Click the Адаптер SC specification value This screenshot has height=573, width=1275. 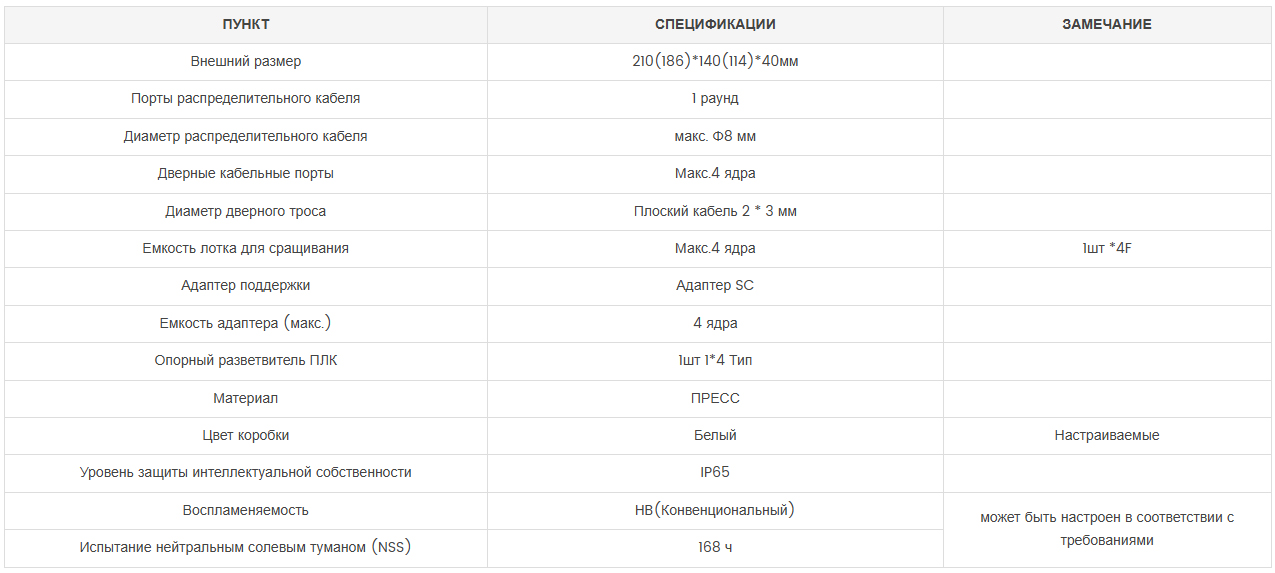coord(715,285)
